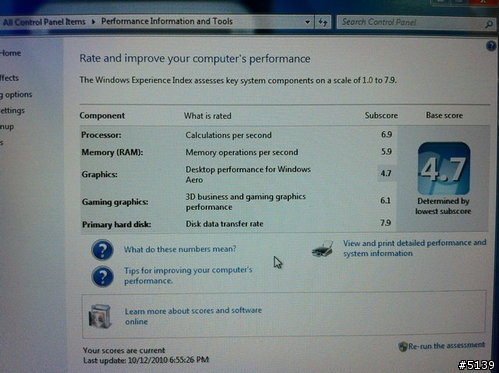Viewport: 499px width, 373px height.
Task: Click the software box icon beside Learn more
Action: click(x=100, y=316)
